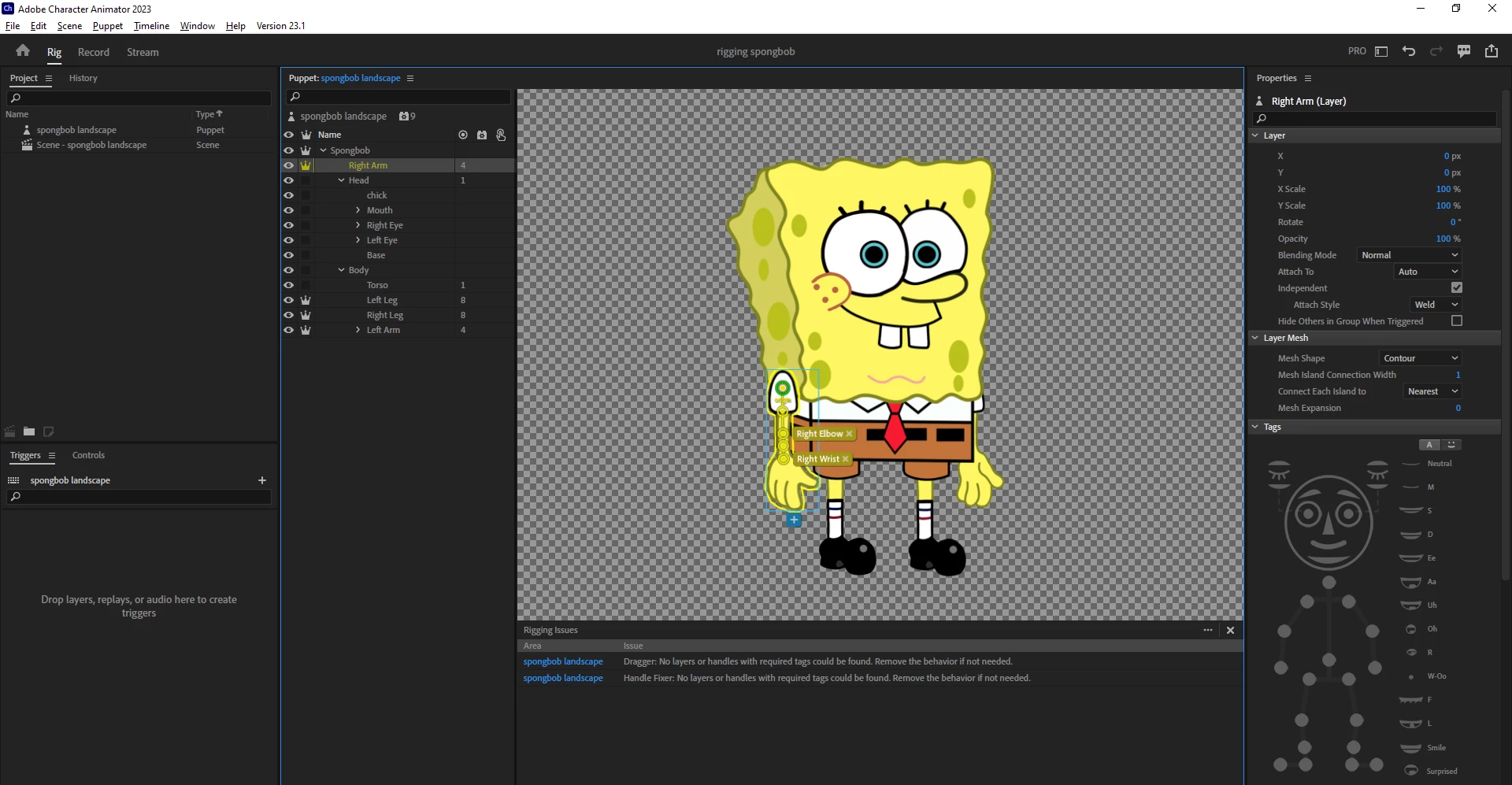Click the draggable handle column icon in header
The width and height of the screenshot is (1512, 785).
point(501,135)
